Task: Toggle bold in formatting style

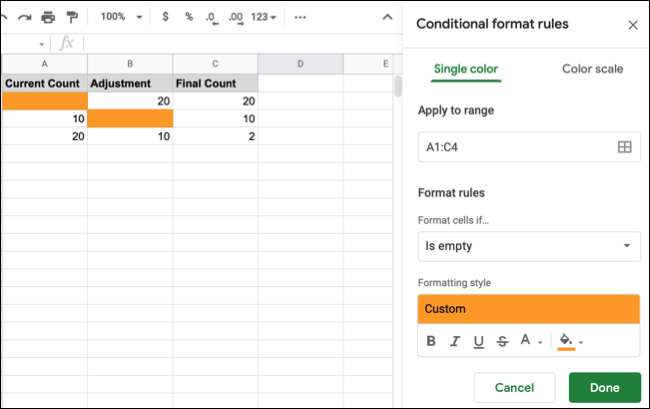Action: (431, 341)
